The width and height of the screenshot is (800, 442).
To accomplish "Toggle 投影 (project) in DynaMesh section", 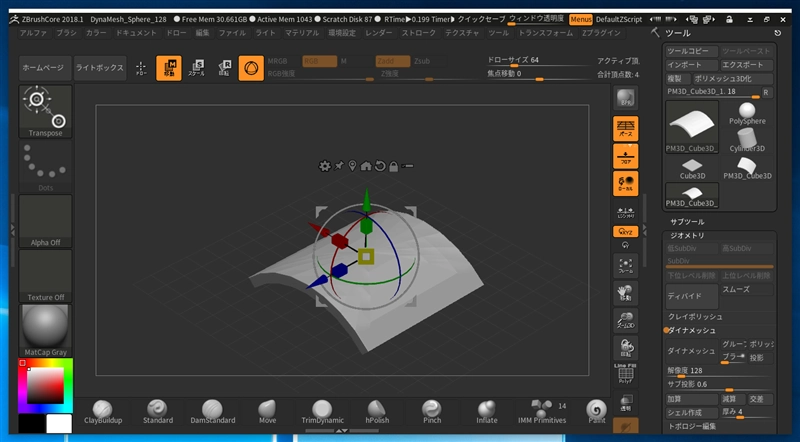I will tap(760, 358).
